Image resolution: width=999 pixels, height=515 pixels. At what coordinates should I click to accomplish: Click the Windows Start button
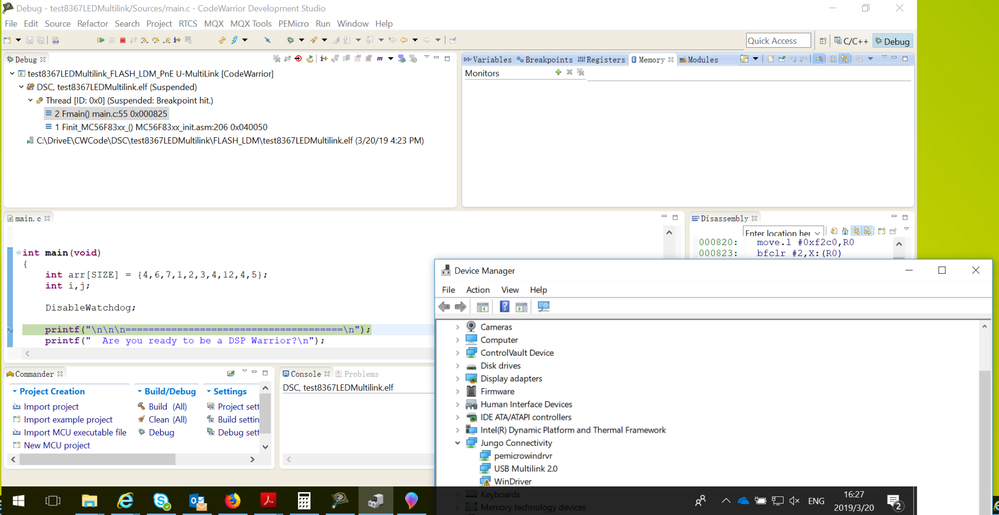click(17, 501)
